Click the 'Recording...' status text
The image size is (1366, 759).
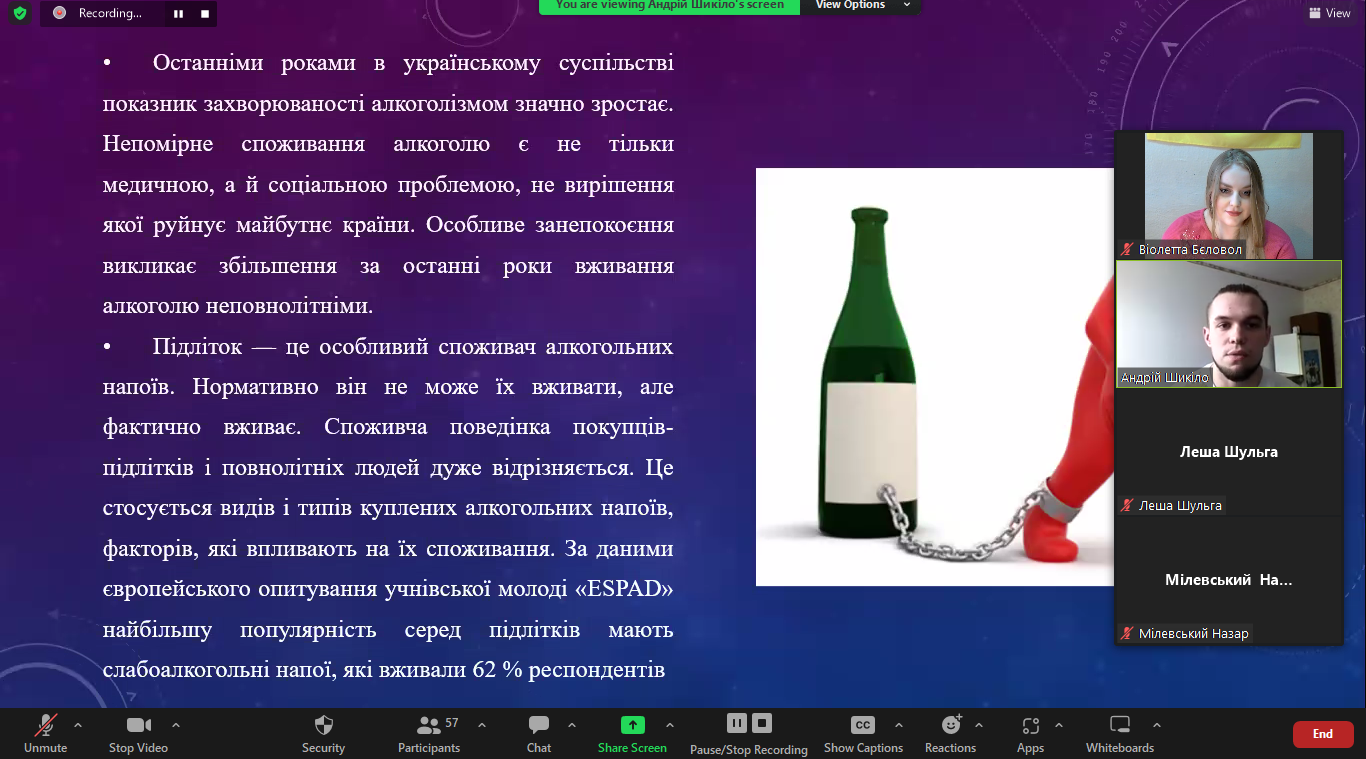pos(110,13)
